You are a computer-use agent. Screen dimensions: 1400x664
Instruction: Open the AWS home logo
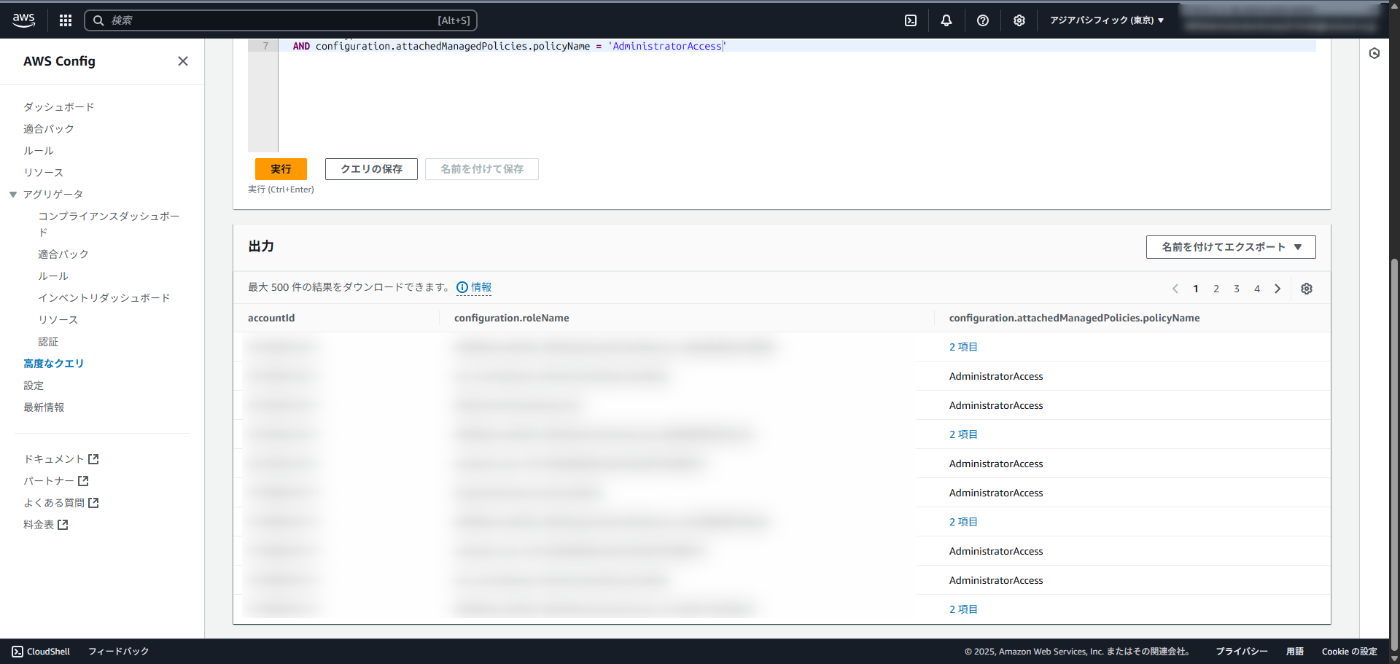pyautogui.click(x=24, y=19)
